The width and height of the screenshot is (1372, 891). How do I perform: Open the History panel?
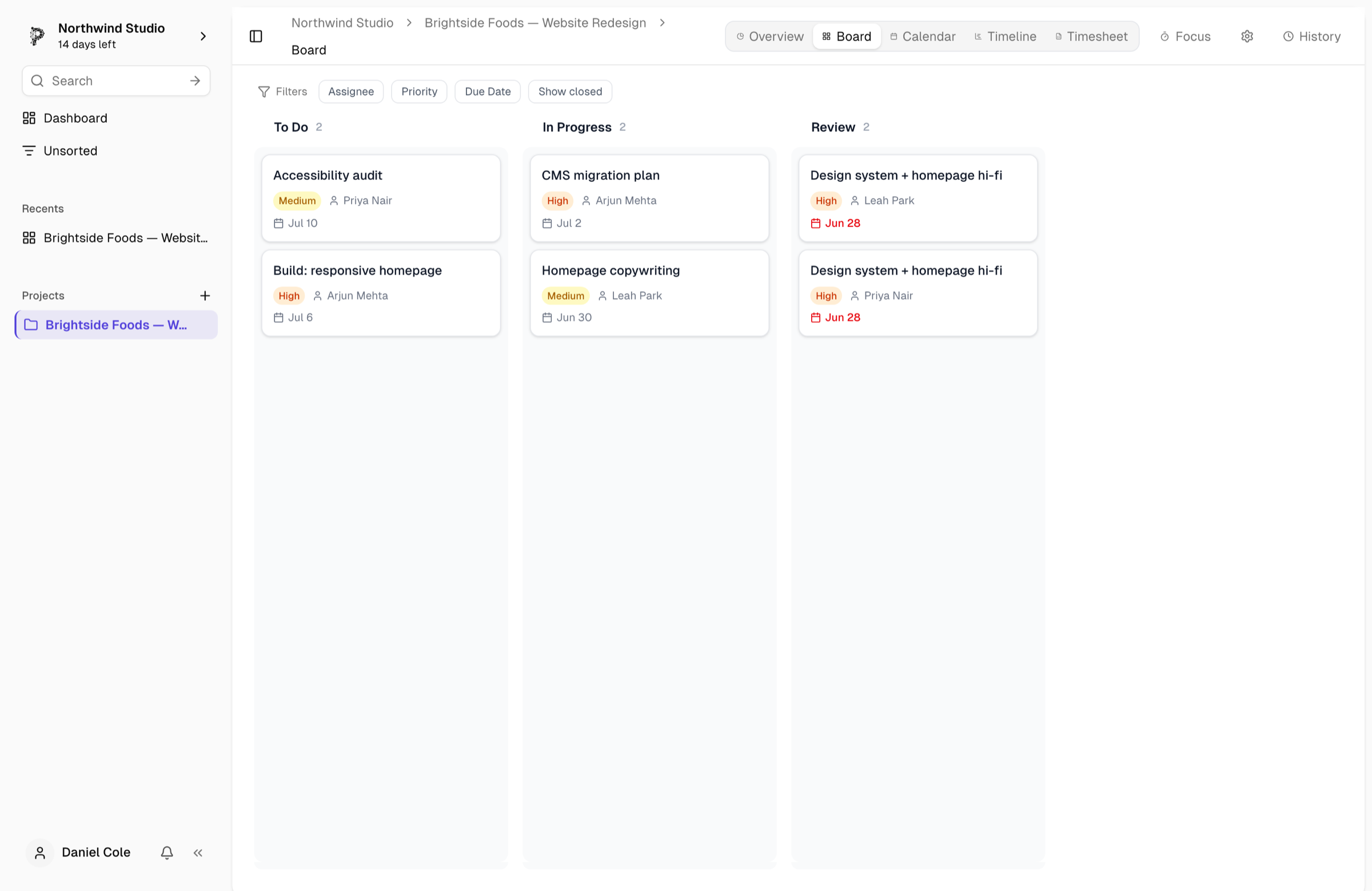click(1311, 37)
